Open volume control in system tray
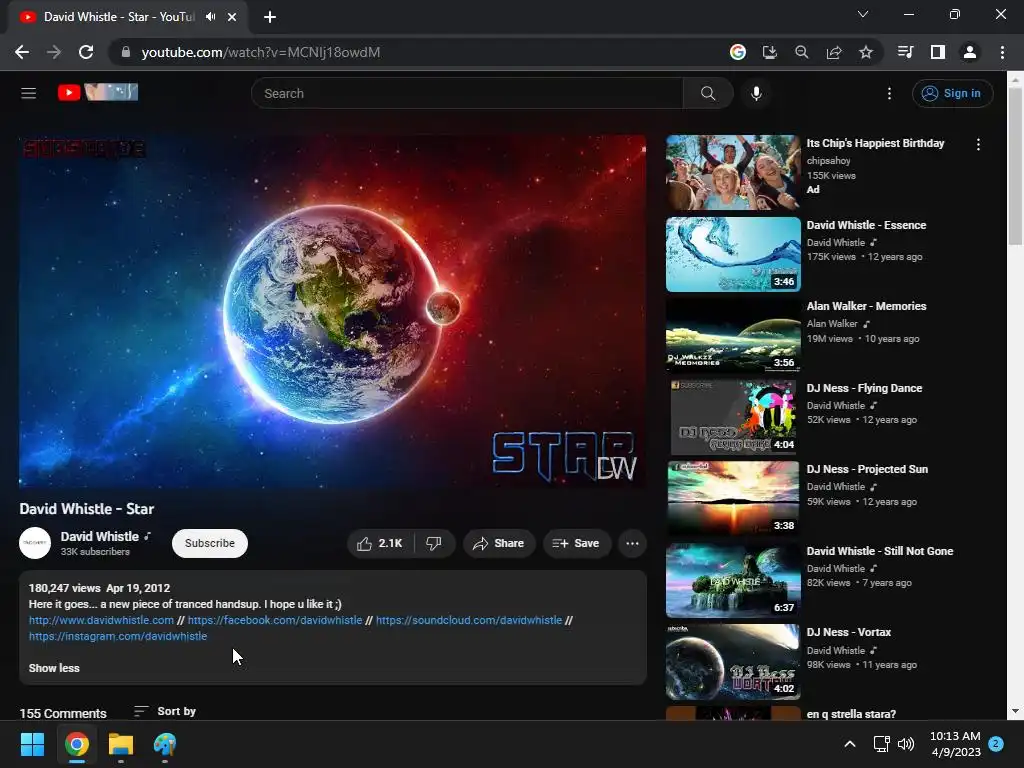 pos(906,744)
